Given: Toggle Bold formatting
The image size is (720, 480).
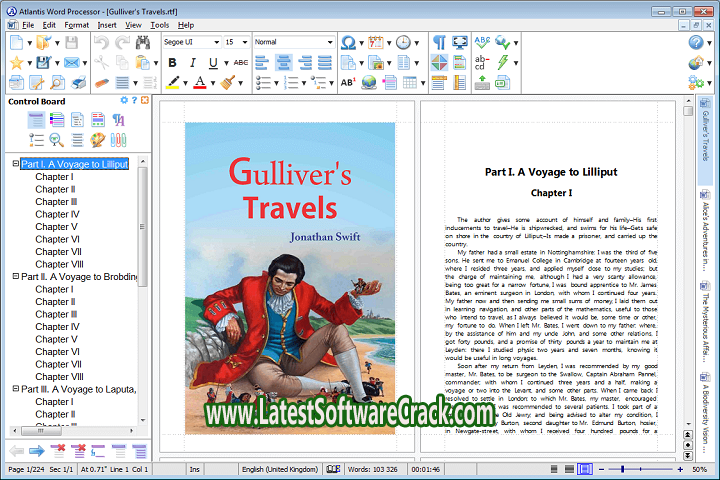Looking at the screenshot, I should [x=173, y=62].
